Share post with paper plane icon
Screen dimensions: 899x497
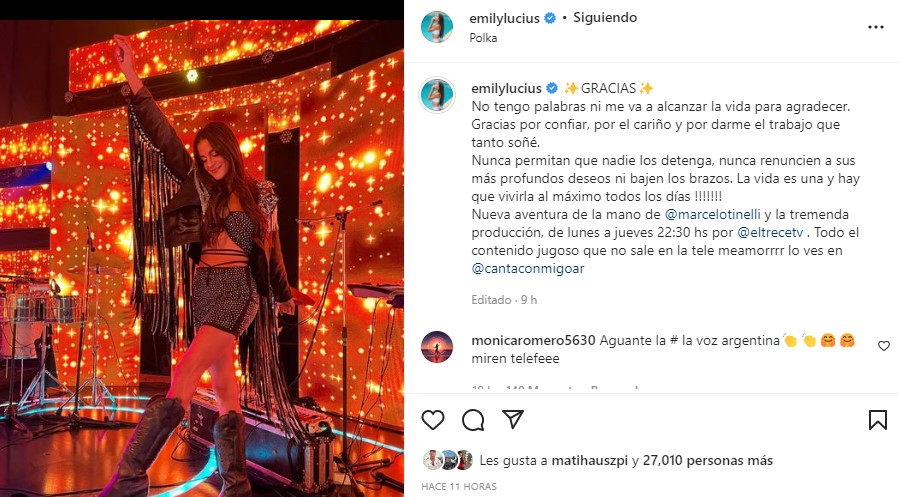click(513, 420)
